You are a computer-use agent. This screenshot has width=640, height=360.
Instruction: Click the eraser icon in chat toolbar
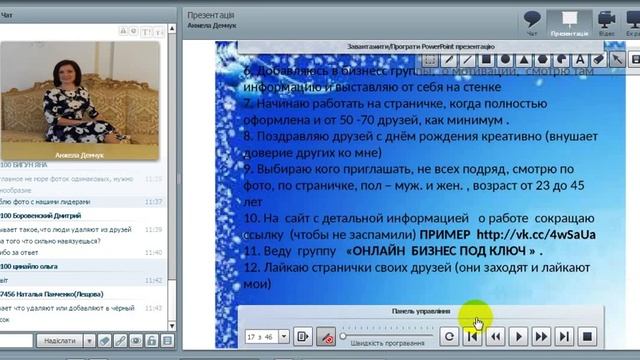point(104,340)
